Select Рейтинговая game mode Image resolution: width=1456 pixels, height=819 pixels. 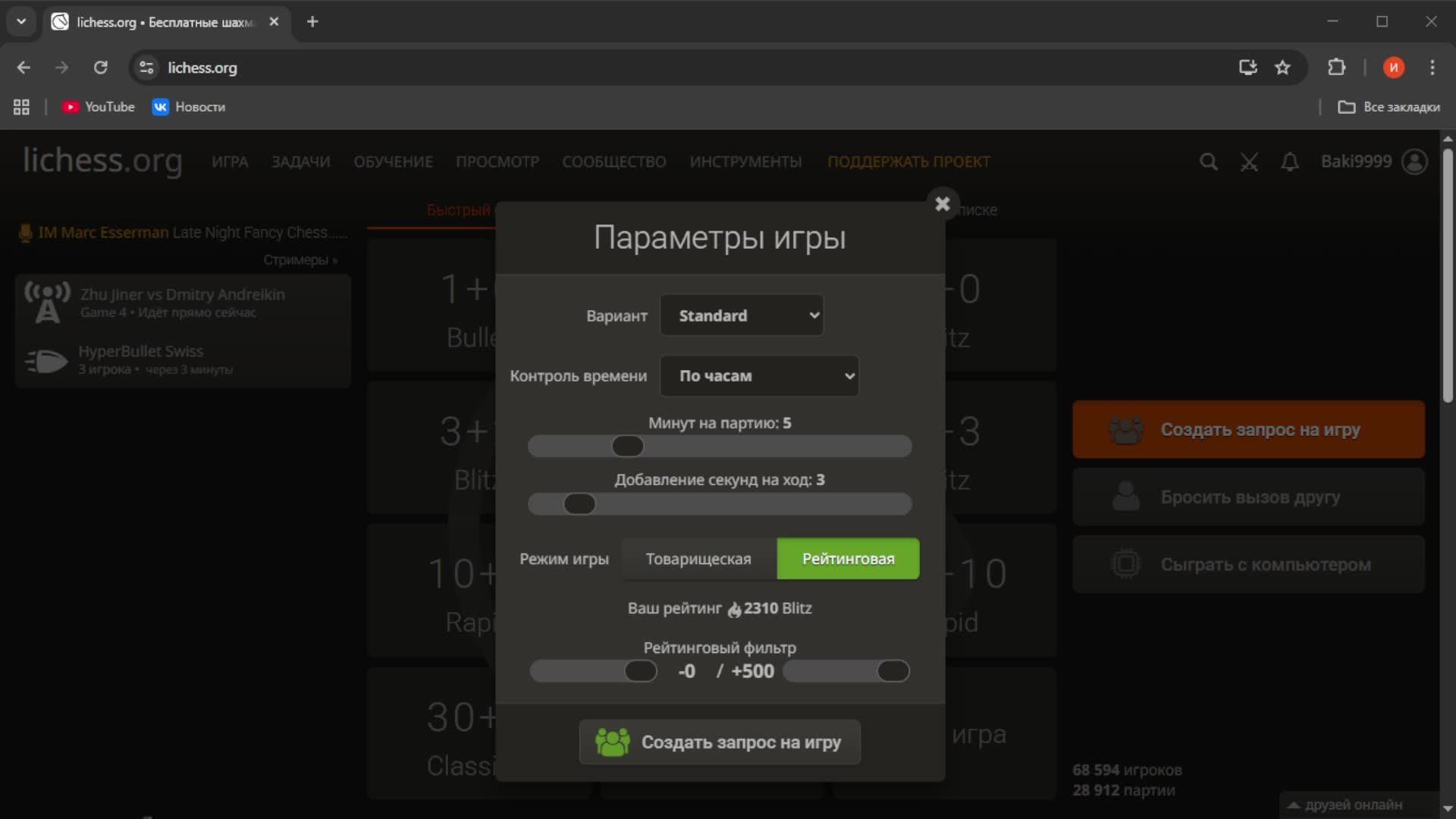click(848, 559)
